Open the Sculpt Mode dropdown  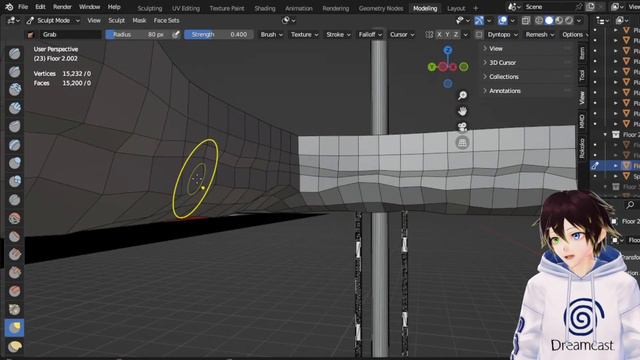pyautogui.click(x=53, y=20)
